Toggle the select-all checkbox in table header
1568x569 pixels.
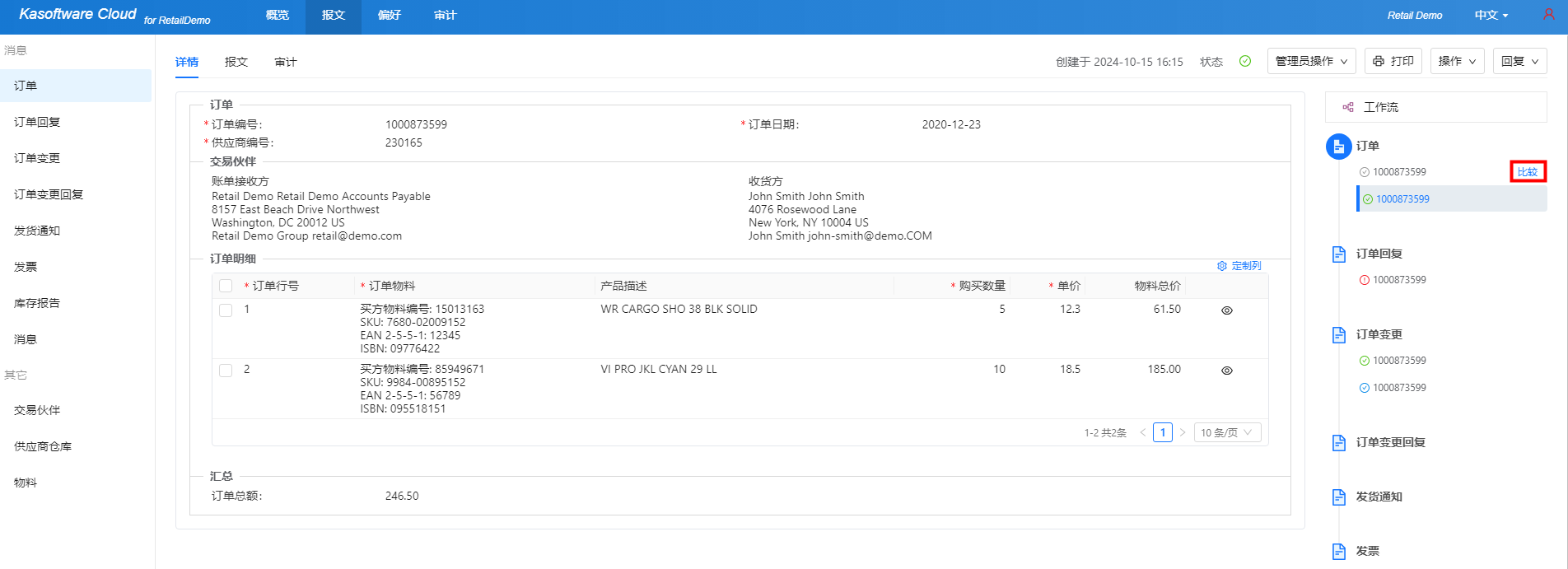point(226,286)
